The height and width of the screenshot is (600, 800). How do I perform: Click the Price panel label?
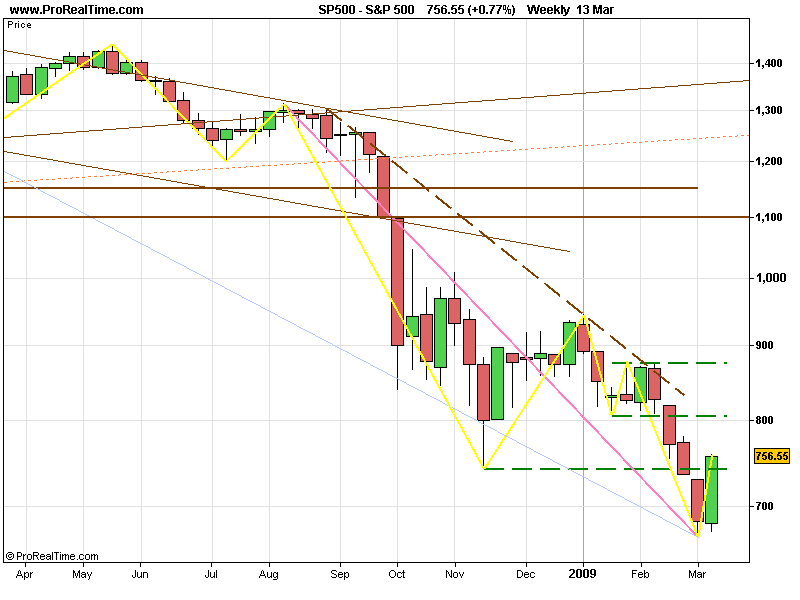pyautogui.click(x=19, y=25)
